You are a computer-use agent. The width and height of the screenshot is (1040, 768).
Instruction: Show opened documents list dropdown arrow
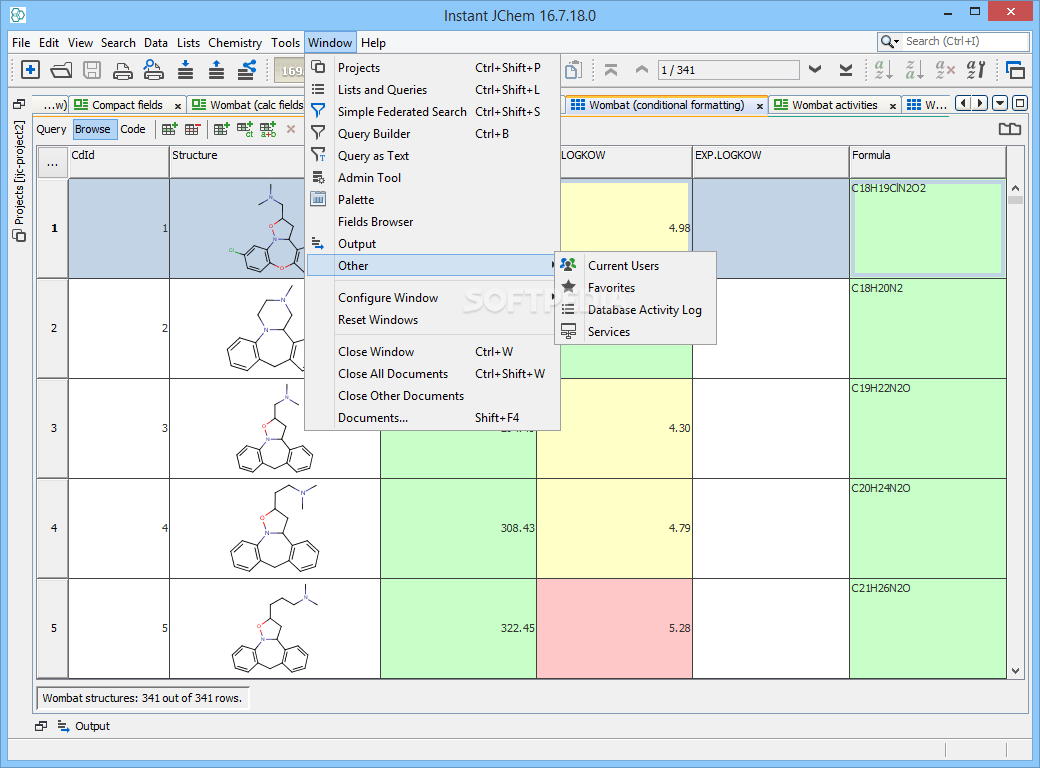point(1000,103)
